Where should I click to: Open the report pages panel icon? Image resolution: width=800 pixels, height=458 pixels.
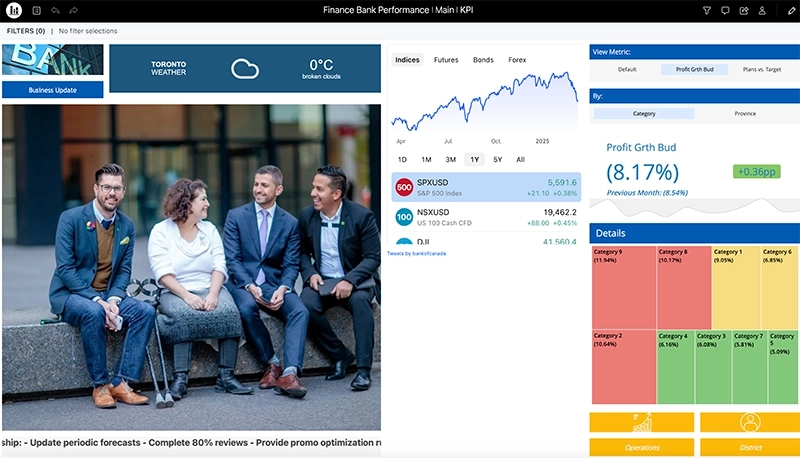pos(36,10)
